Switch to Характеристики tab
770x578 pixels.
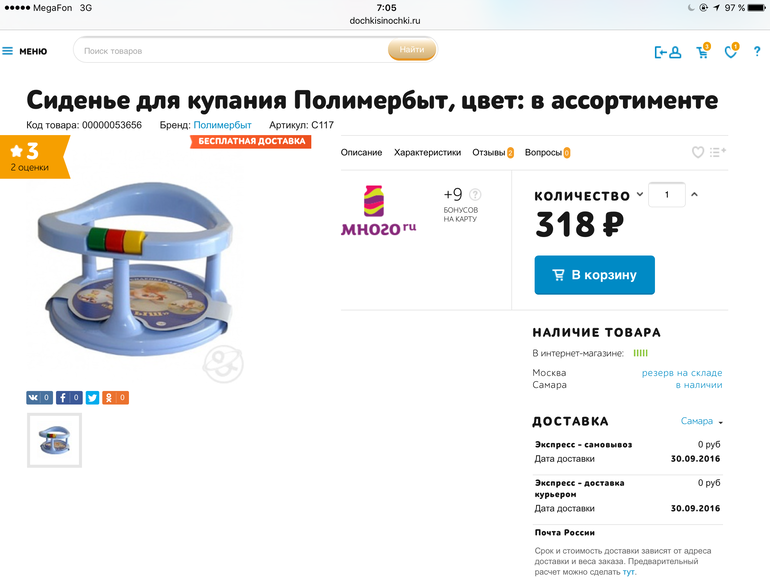pos(427,153)
